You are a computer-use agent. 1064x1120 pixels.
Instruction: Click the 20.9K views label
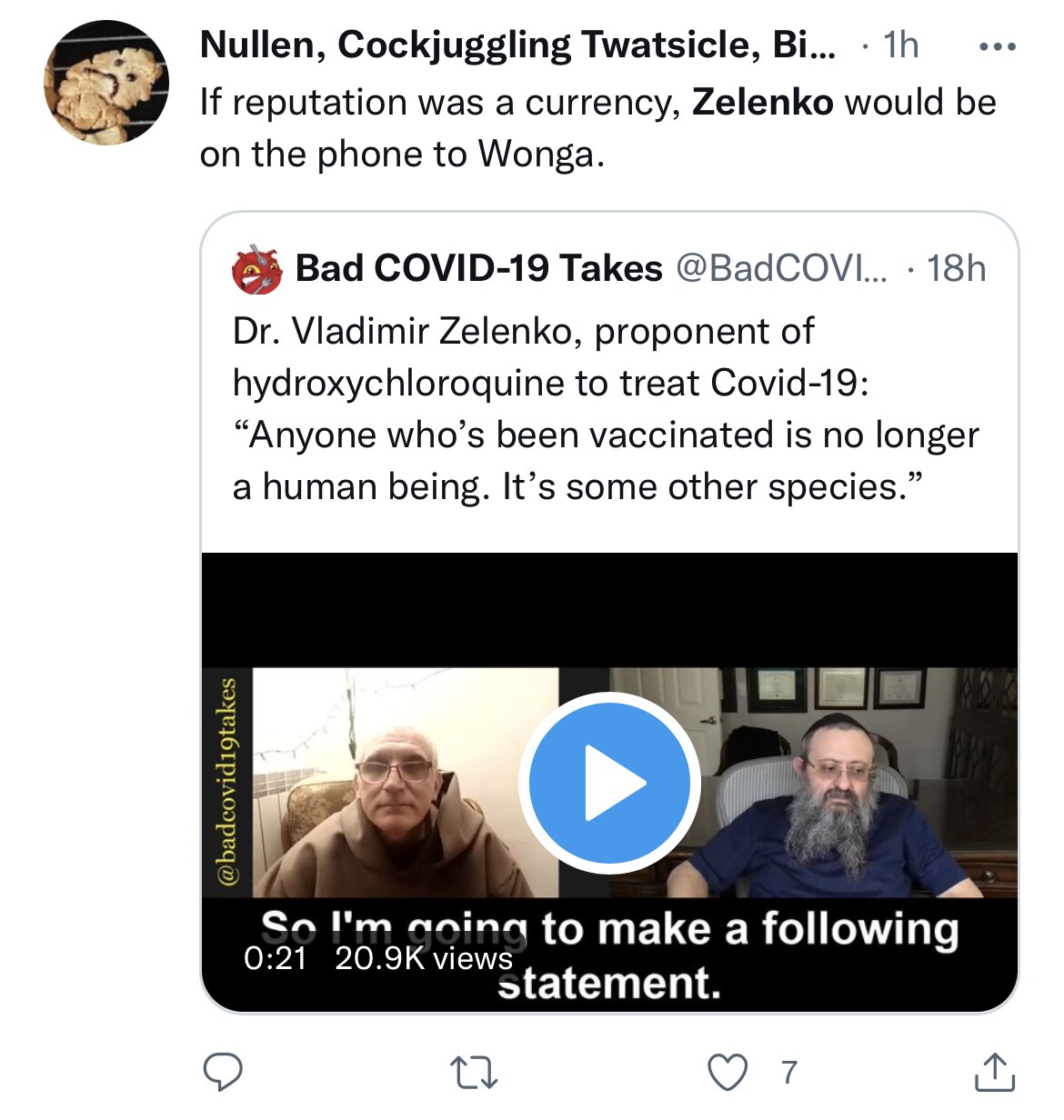pyautogui.click(x=424, y=958)
